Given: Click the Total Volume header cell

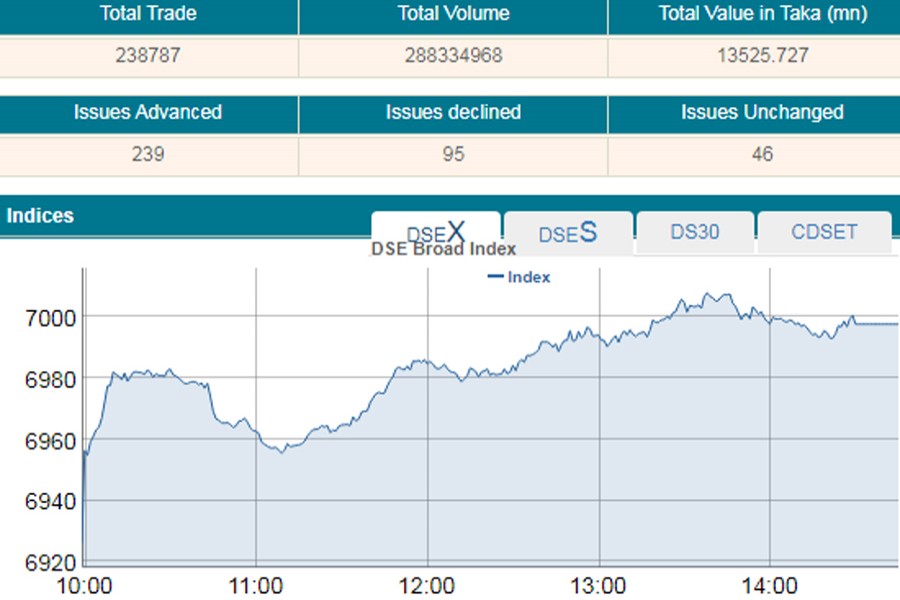Looking at the screenshot, I should click(453, 14).
